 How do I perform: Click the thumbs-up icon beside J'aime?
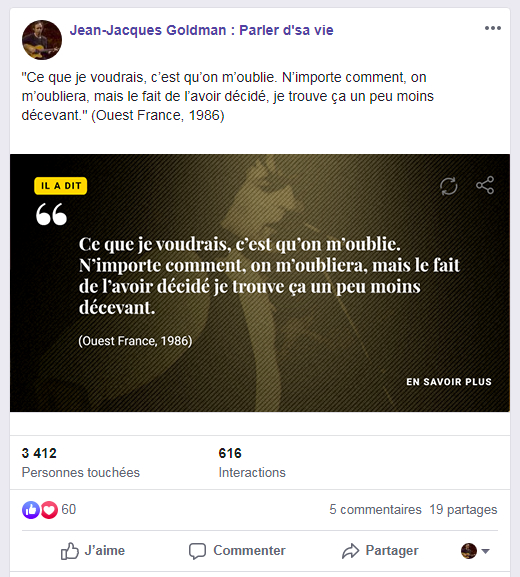[x=70, y=551]
